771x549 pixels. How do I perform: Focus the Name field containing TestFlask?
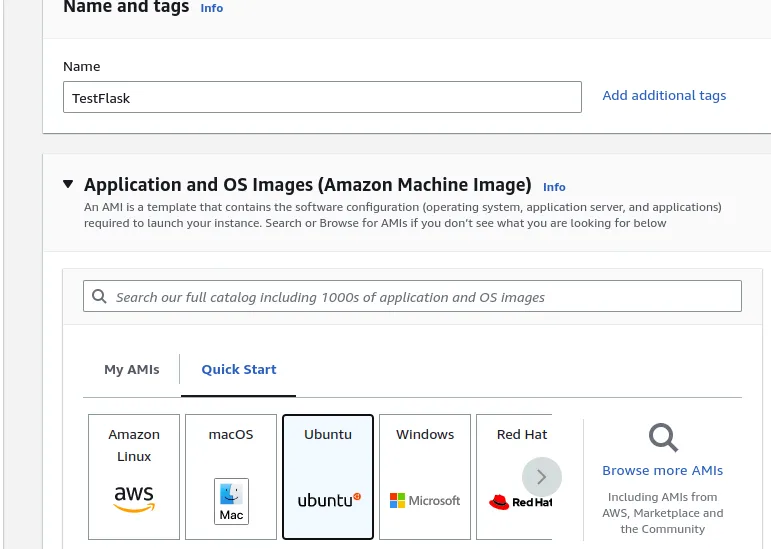click(321, 98)
